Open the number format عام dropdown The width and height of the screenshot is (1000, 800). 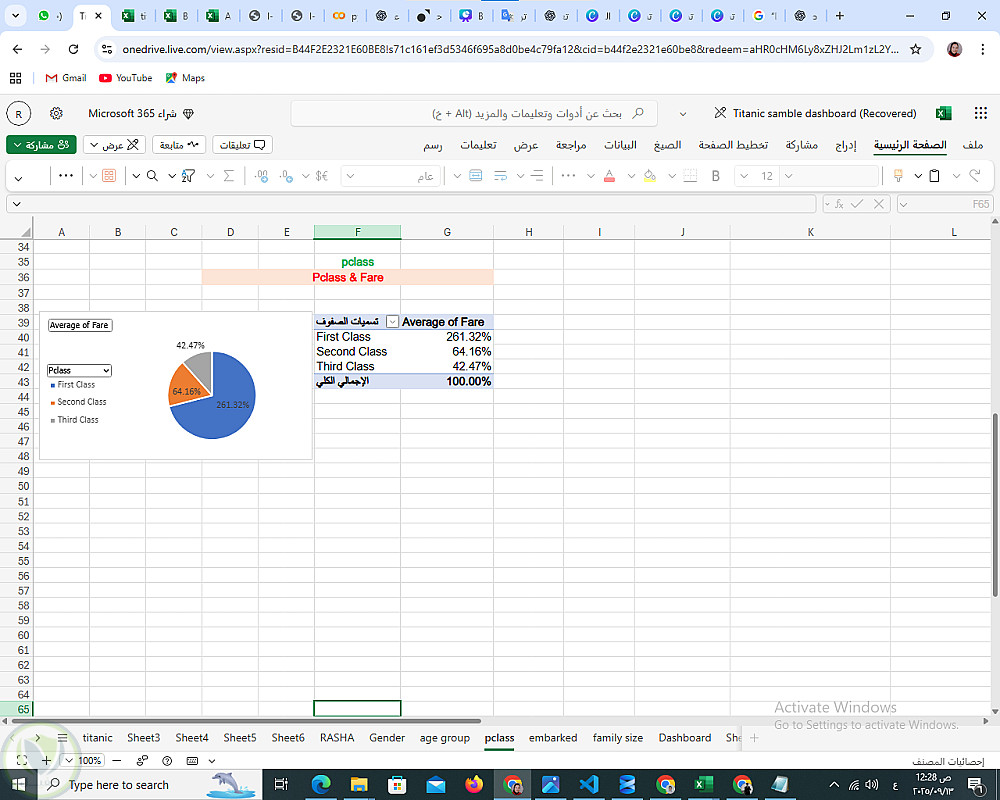point(350,176)
